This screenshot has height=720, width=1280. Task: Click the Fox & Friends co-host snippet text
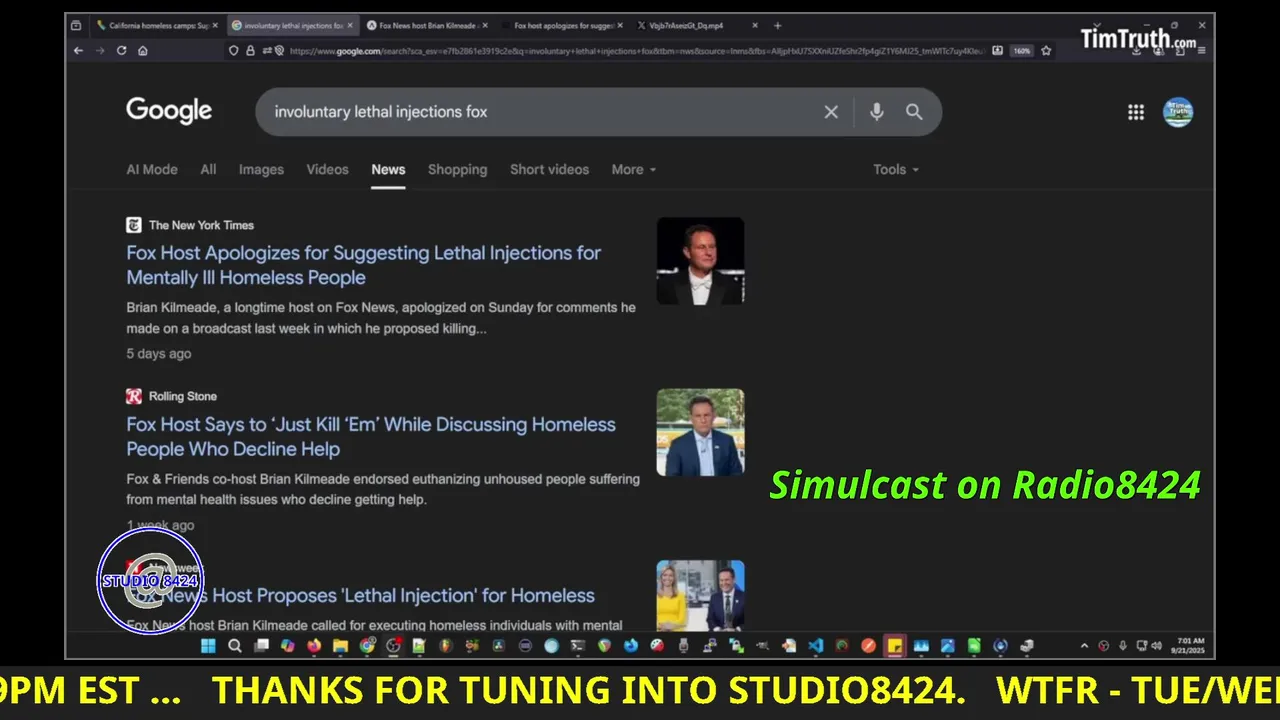pyautogui.click(x=383, y=489)
